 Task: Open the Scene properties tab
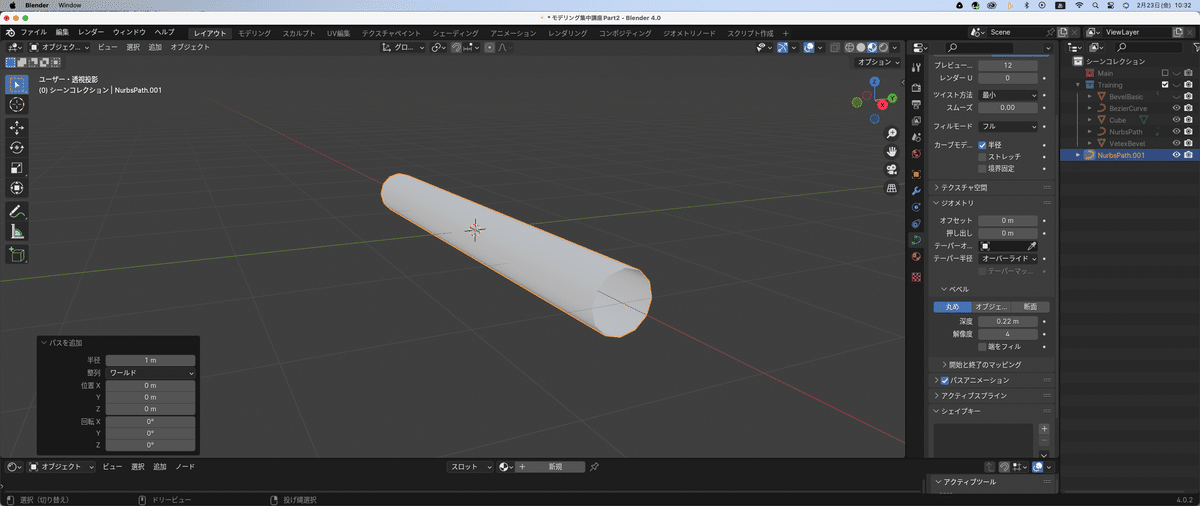(x=916, y=138)
